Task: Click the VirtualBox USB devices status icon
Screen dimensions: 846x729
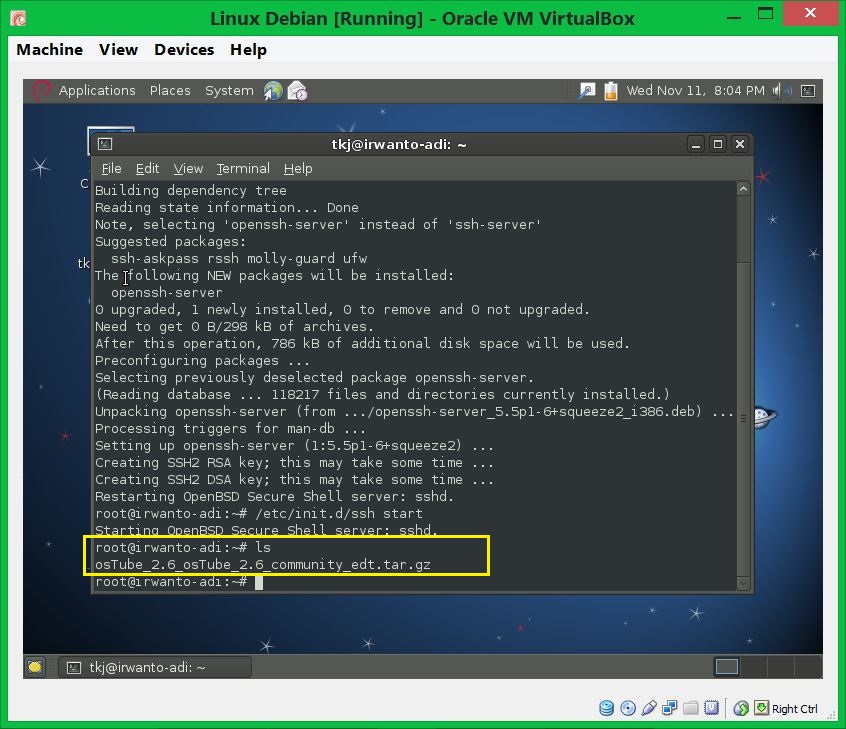Action: point(649,708)
